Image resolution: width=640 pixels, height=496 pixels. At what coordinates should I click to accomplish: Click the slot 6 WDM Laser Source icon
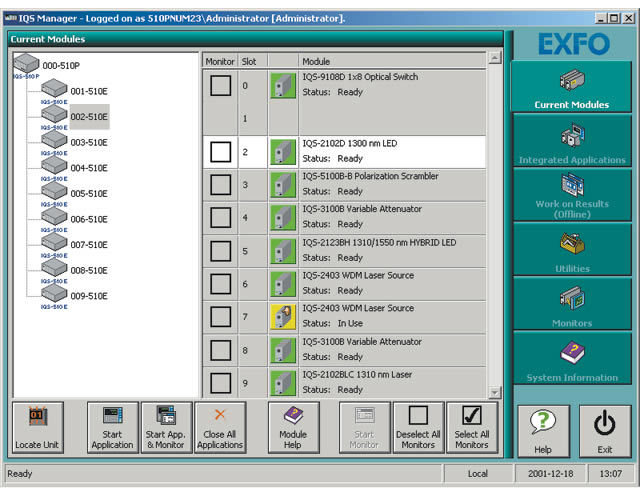tap(283, 284)
